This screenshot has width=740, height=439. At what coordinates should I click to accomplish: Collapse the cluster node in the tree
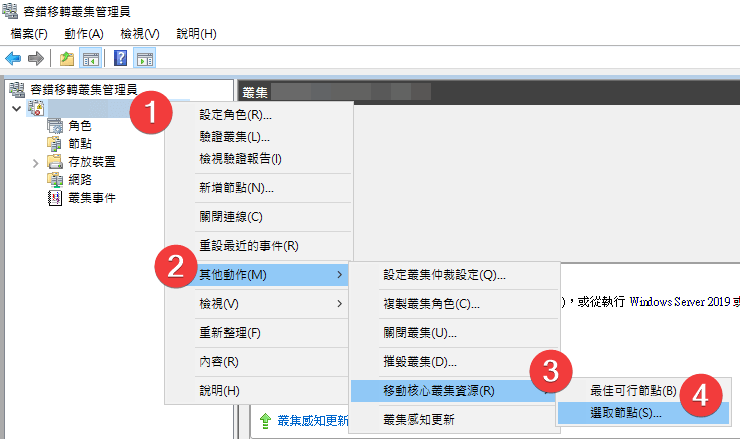point(16,107)
